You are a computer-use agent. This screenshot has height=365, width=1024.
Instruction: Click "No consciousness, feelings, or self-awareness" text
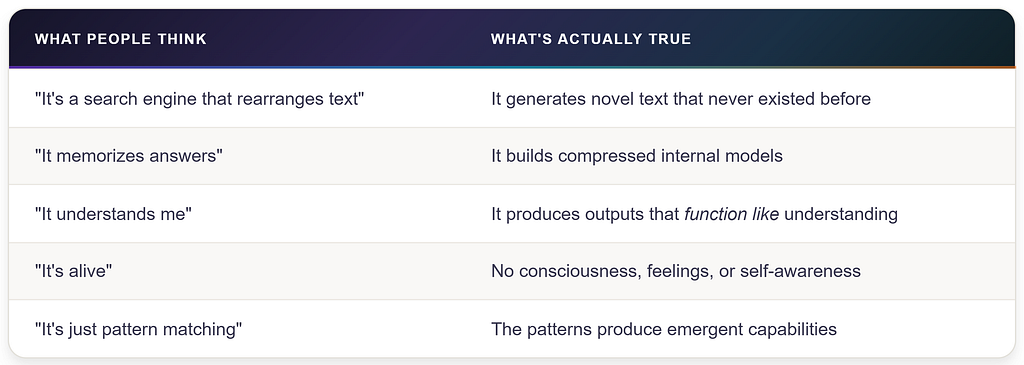pyautogui.click(x=676, y=271)
